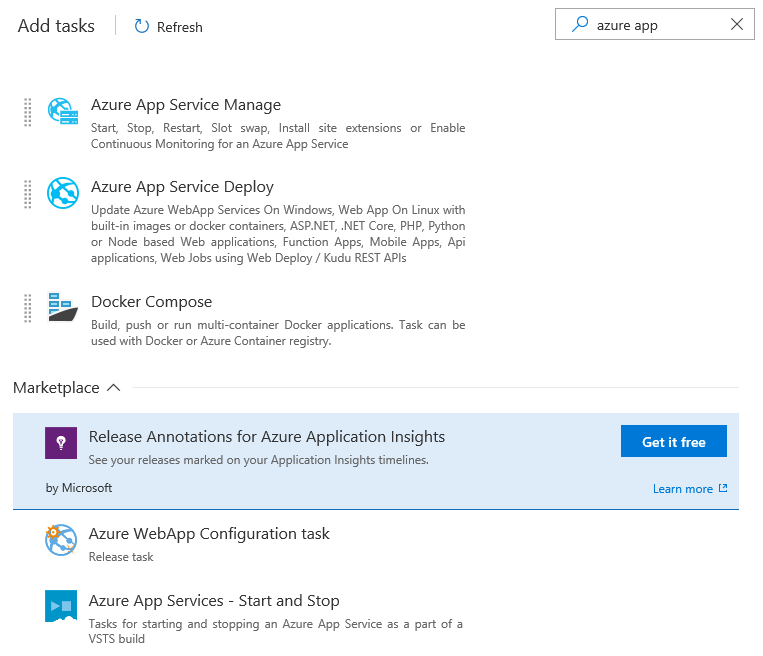The width and height of the screenshot is (763, 656).
Task: Click the Refresh circular arrow icon
Action: (142, 27)
